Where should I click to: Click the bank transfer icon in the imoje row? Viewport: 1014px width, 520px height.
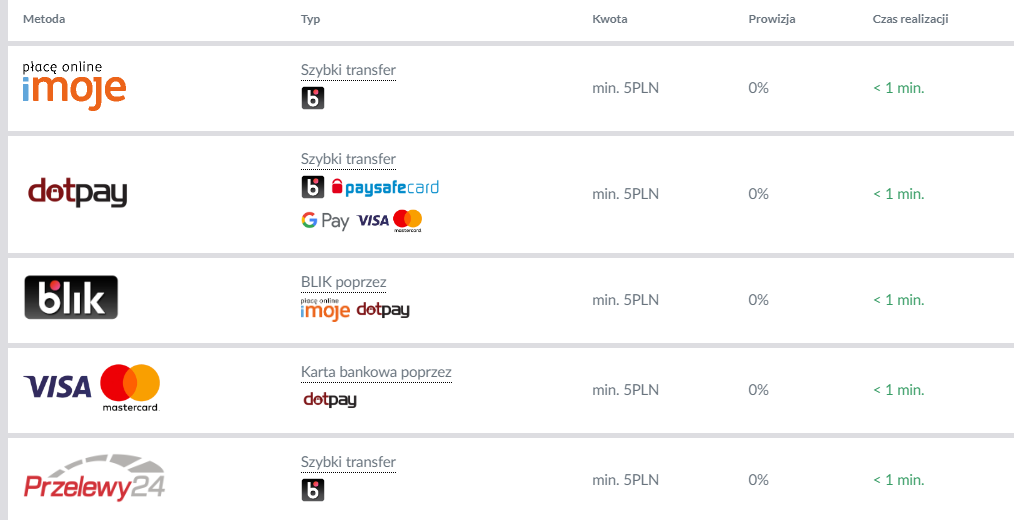313,98
